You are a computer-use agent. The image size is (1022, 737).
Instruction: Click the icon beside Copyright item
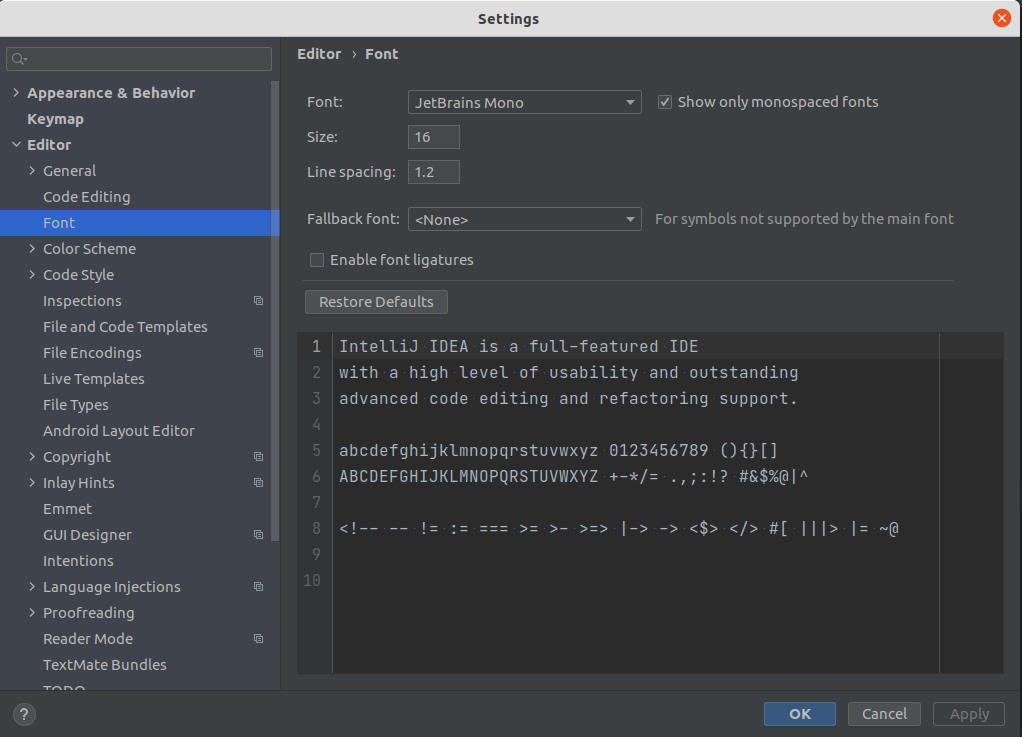(x=258, y=457)
